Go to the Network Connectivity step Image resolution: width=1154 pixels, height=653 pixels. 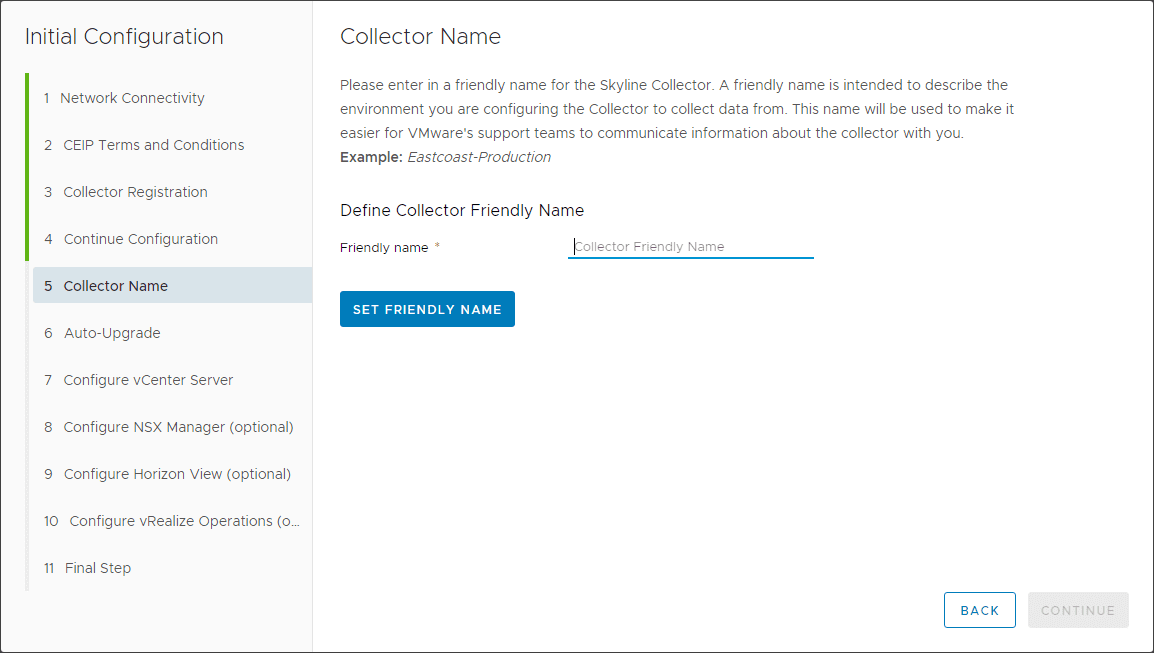pyautogui.click(x=132, y=98)
